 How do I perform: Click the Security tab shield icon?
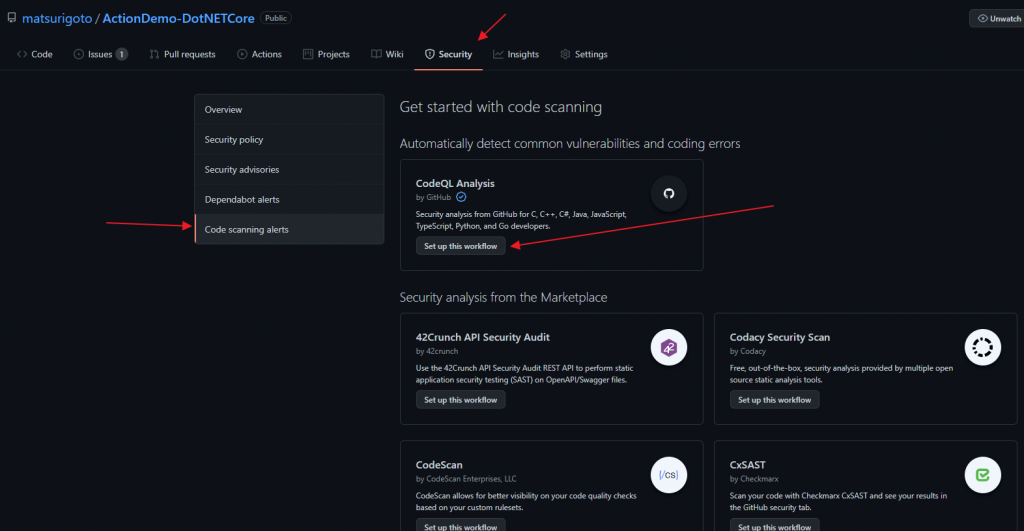(430, 54)
